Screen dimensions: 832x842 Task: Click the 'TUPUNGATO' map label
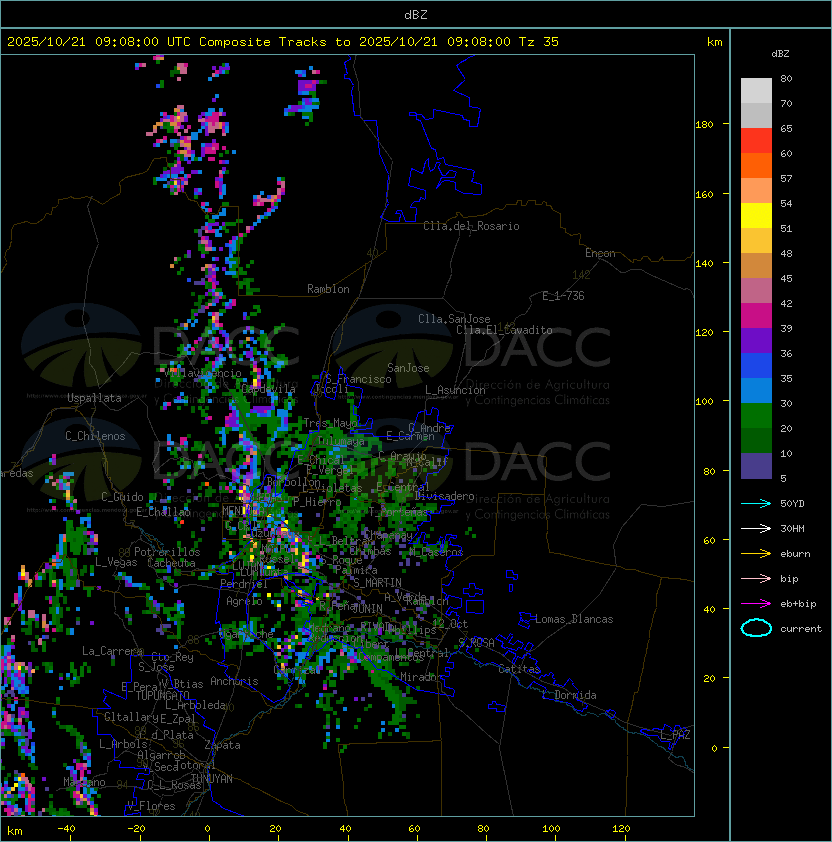[162, 695]
